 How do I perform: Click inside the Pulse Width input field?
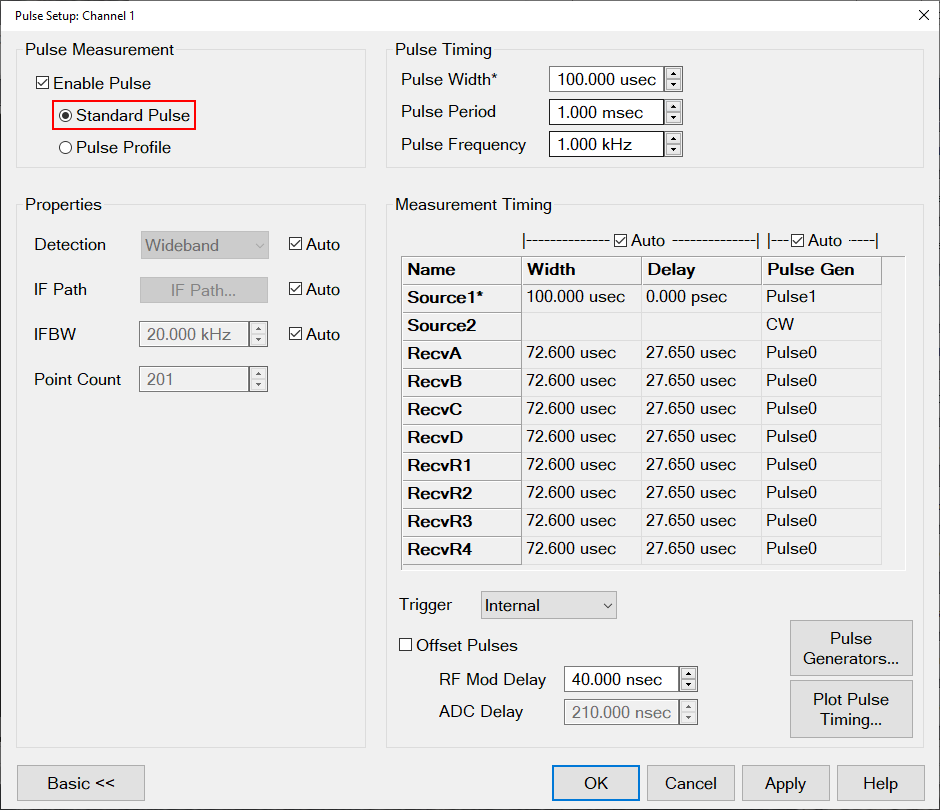(x=606, y=80)
